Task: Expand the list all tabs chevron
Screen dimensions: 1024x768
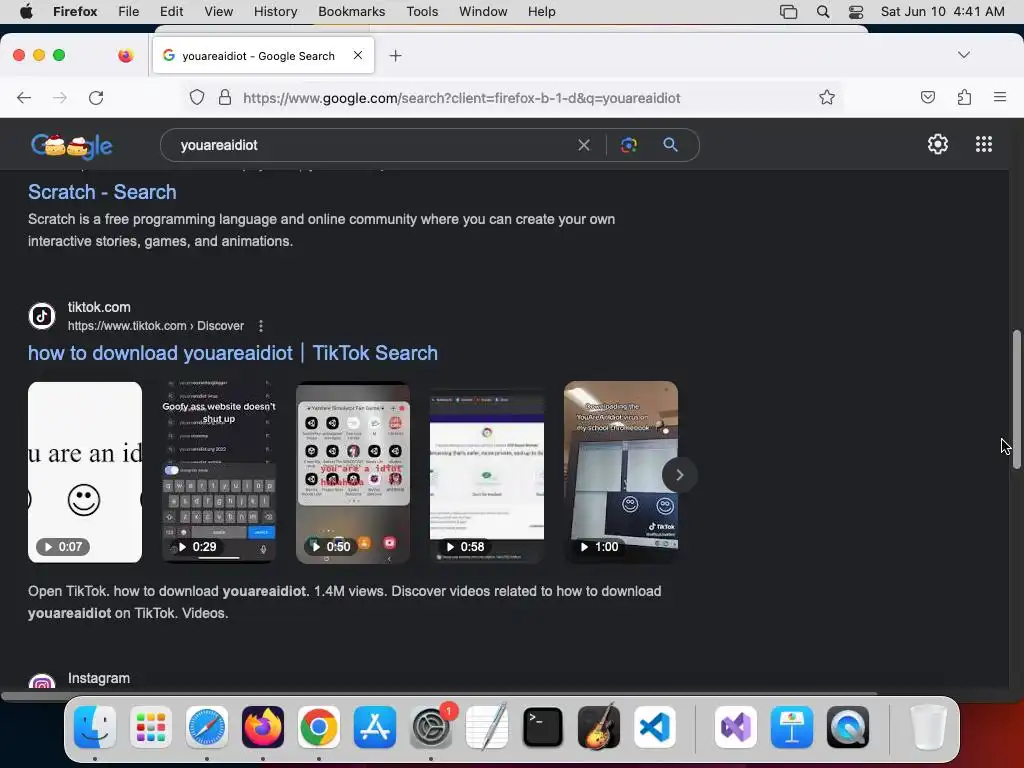Action: pyautogui.click(x=963, y=55)
